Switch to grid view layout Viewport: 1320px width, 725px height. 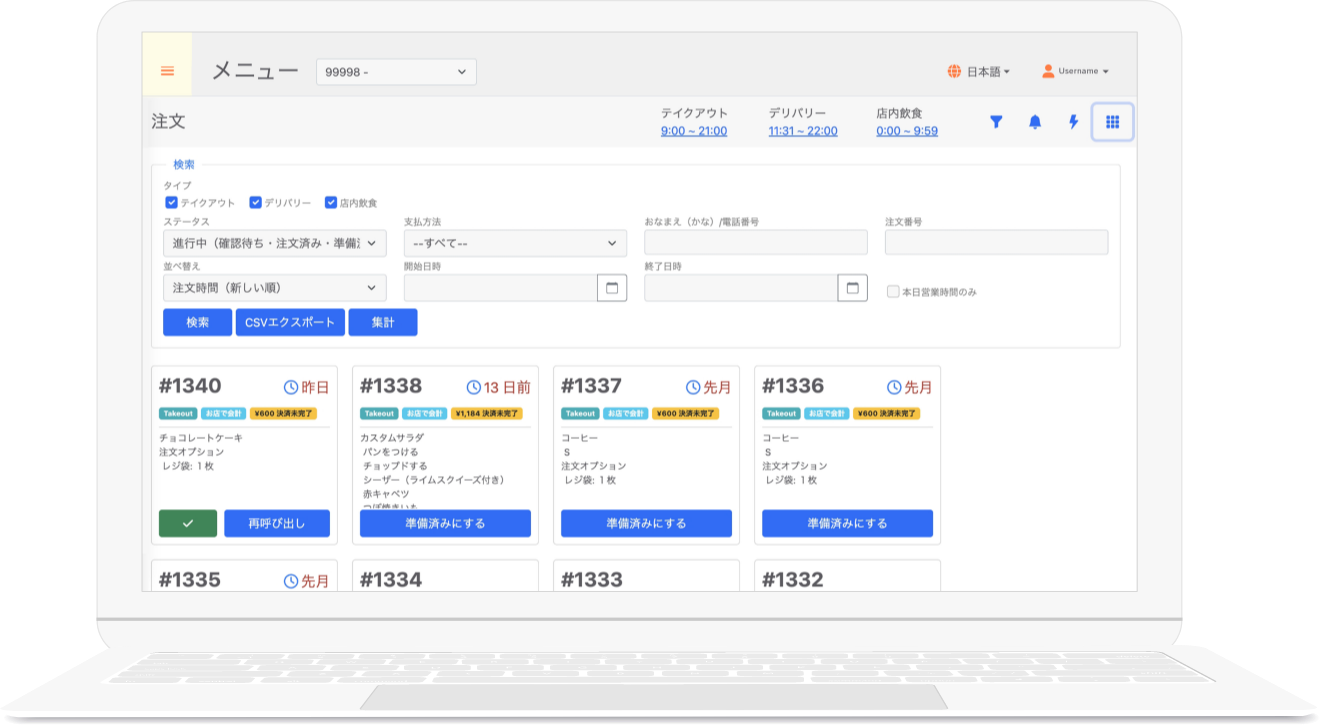click(x=1112, y=121)
